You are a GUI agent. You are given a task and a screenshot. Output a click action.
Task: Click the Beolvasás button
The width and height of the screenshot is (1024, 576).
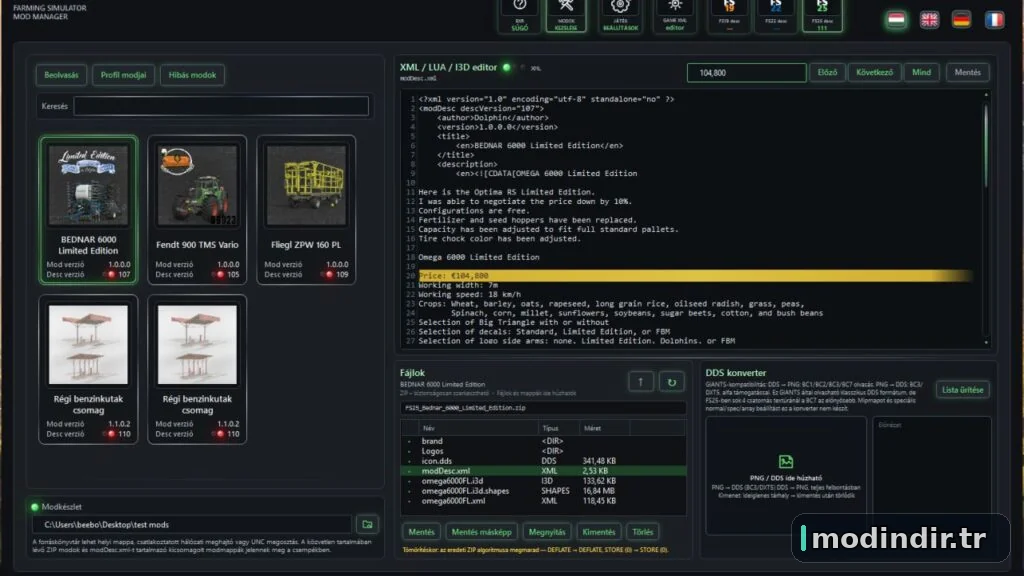click(x=61, y=75)
